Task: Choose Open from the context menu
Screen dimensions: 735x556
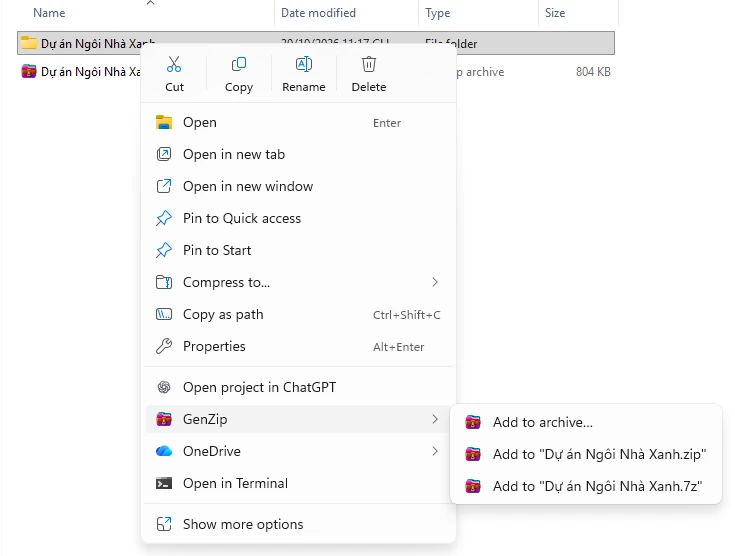Action: tap(299, 122)
